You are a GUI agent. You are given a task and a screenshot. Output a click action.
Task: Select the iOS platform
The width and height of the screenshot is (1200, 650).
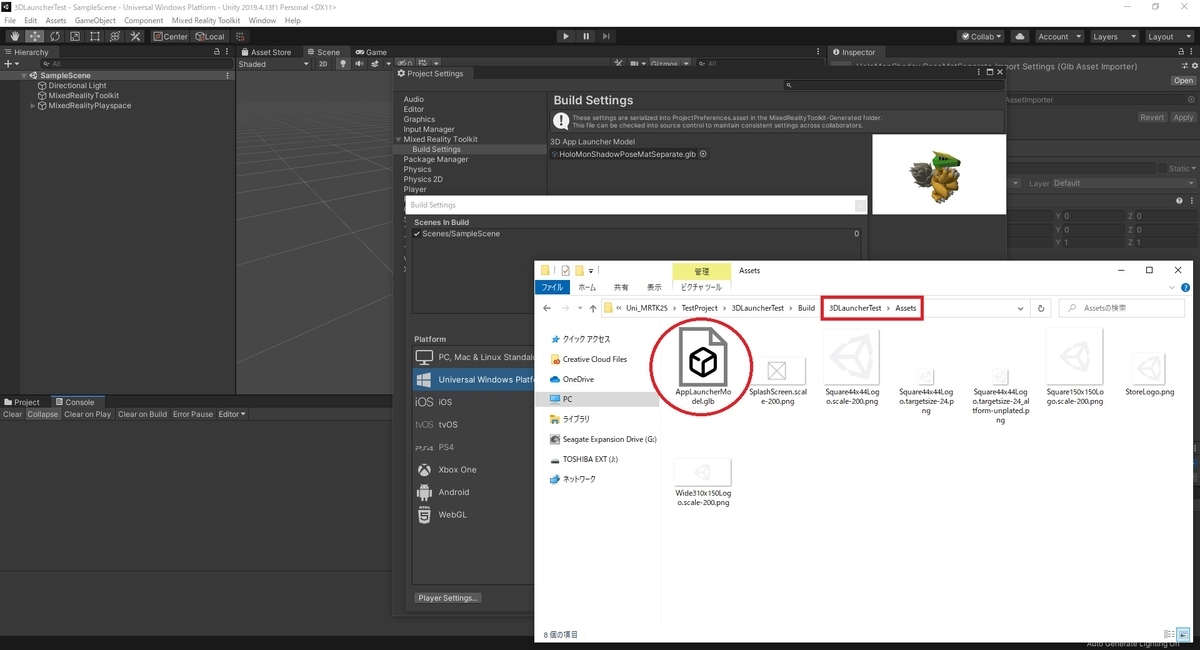point(445,402)
